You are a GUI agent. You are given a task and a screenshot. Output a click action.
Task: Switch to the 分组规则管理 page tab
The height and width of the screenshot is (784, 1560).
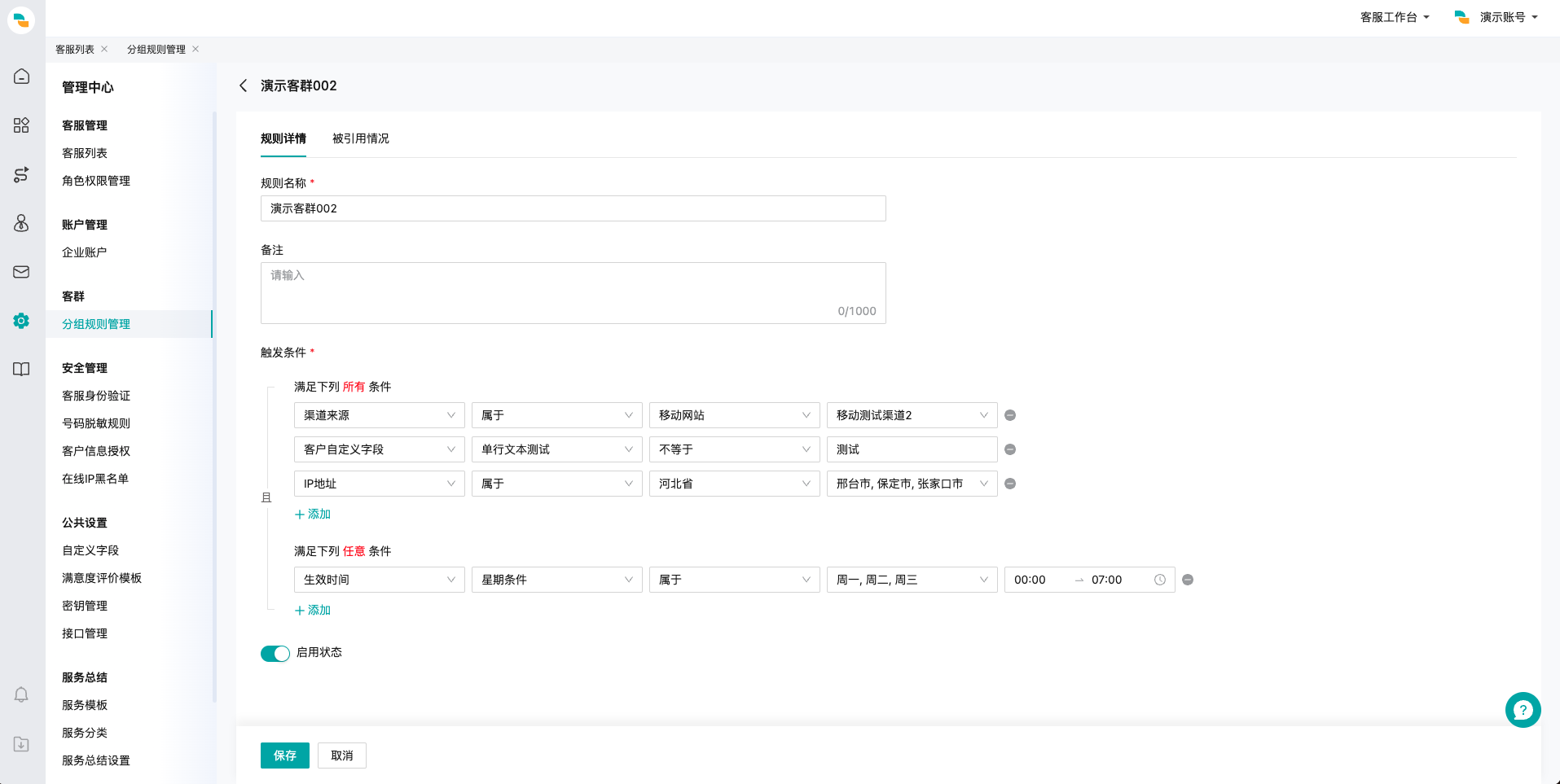coord(156,49)
